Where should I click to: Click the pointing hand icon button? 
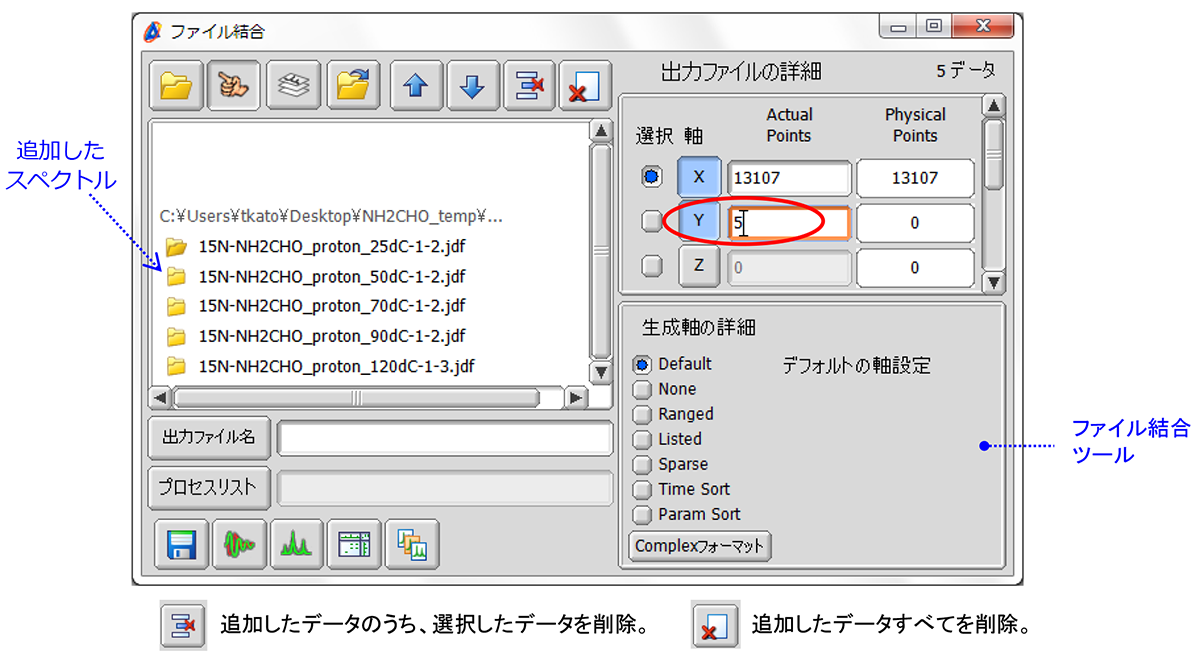click(x=234, y=86)
